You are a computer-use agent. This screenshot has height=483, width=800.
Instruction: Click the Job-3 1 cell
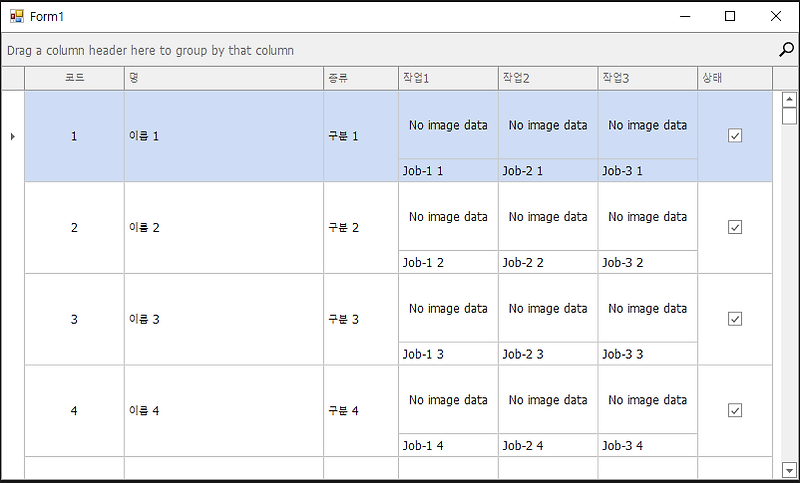click(x=647, y=170)
